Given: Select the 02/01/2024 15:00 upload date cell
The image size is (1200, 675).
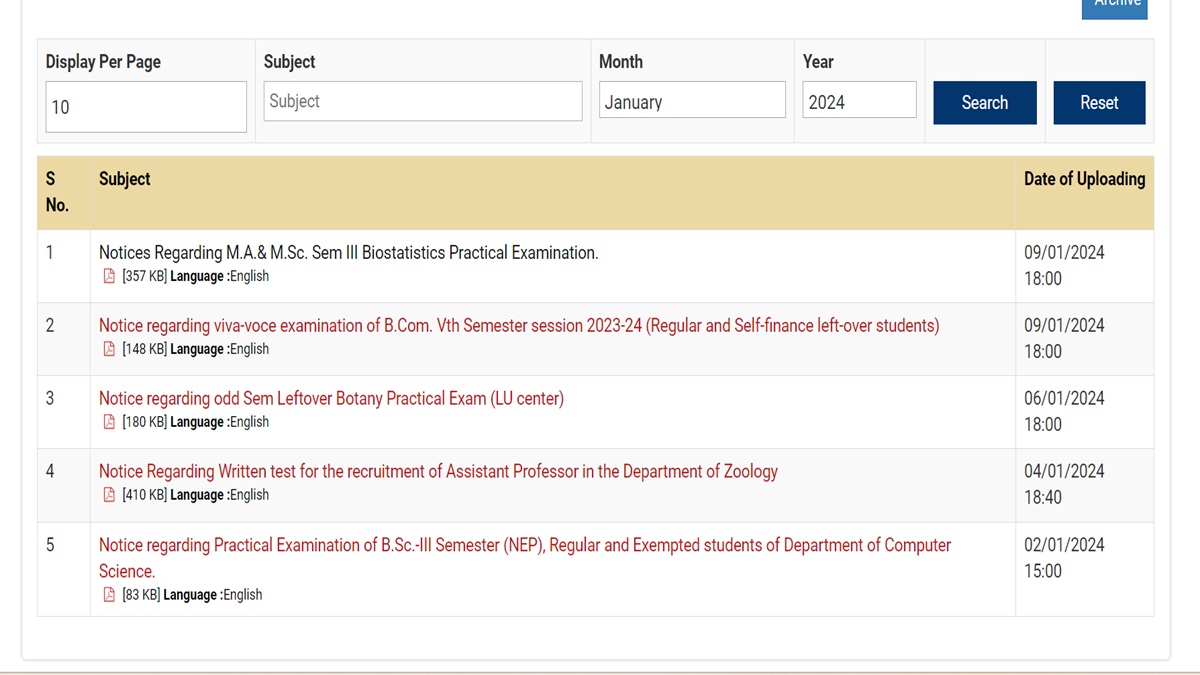Looking at the screenshot, I should coord(1084,568).
